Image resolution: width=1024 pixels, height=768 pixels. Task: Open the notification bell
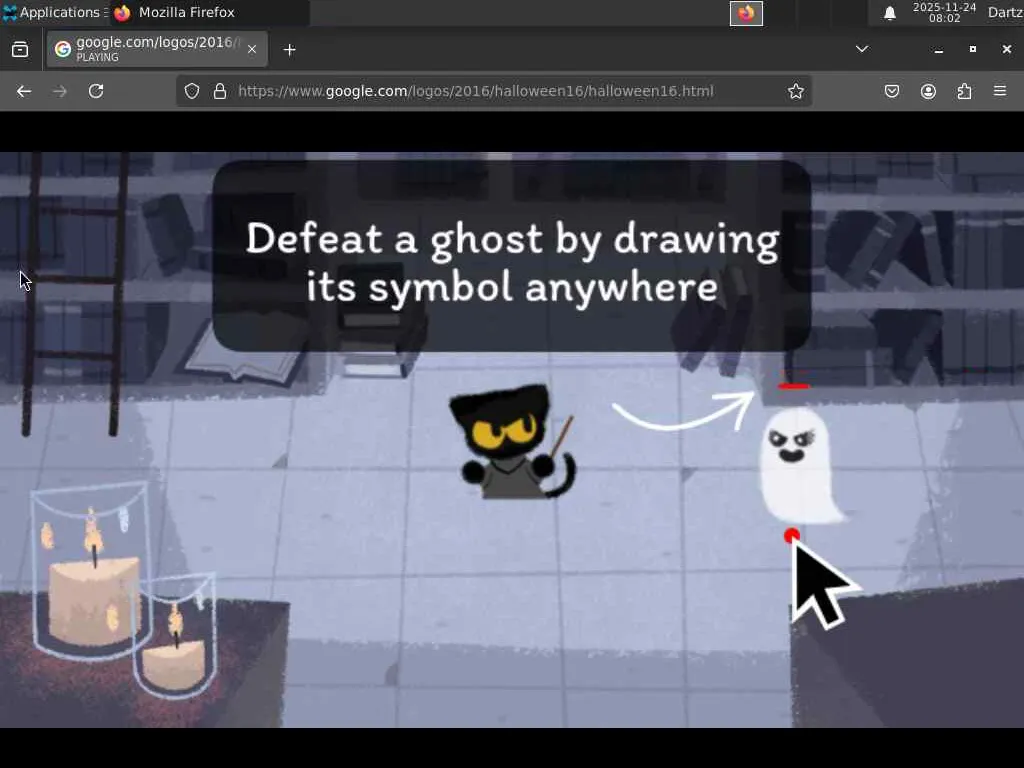pyautogui.click(x=889, y=13)
